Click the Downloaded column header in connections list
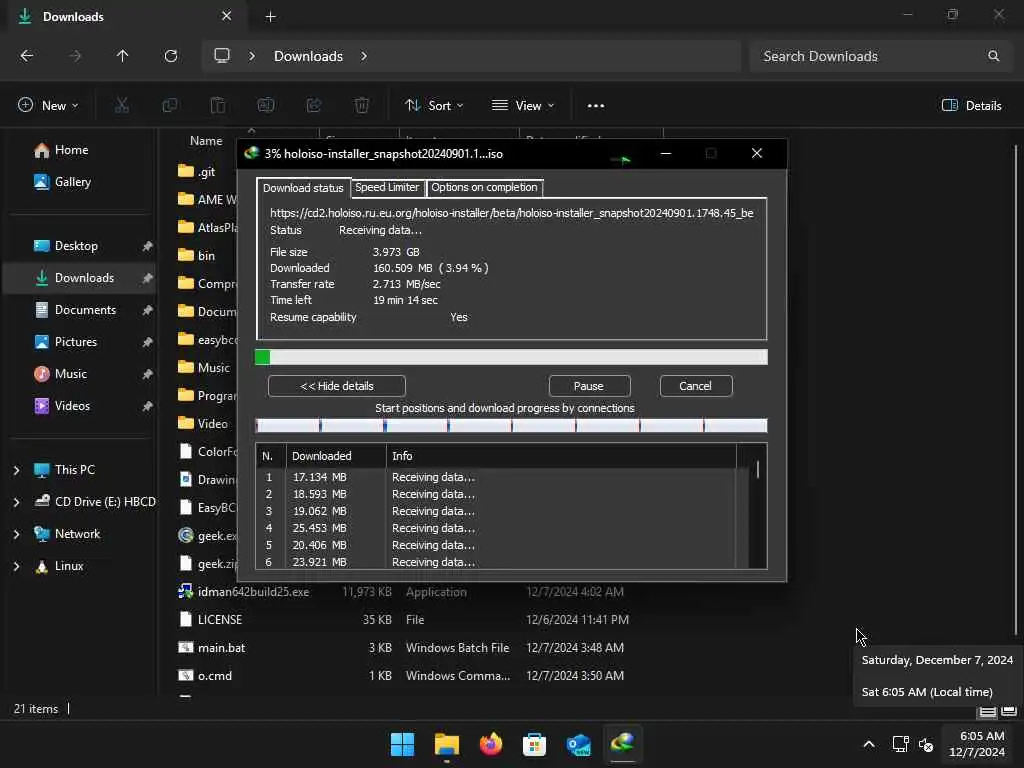The width and height of the screenshot is (1024, 768). pyautogui.click(x=336, y=456)
